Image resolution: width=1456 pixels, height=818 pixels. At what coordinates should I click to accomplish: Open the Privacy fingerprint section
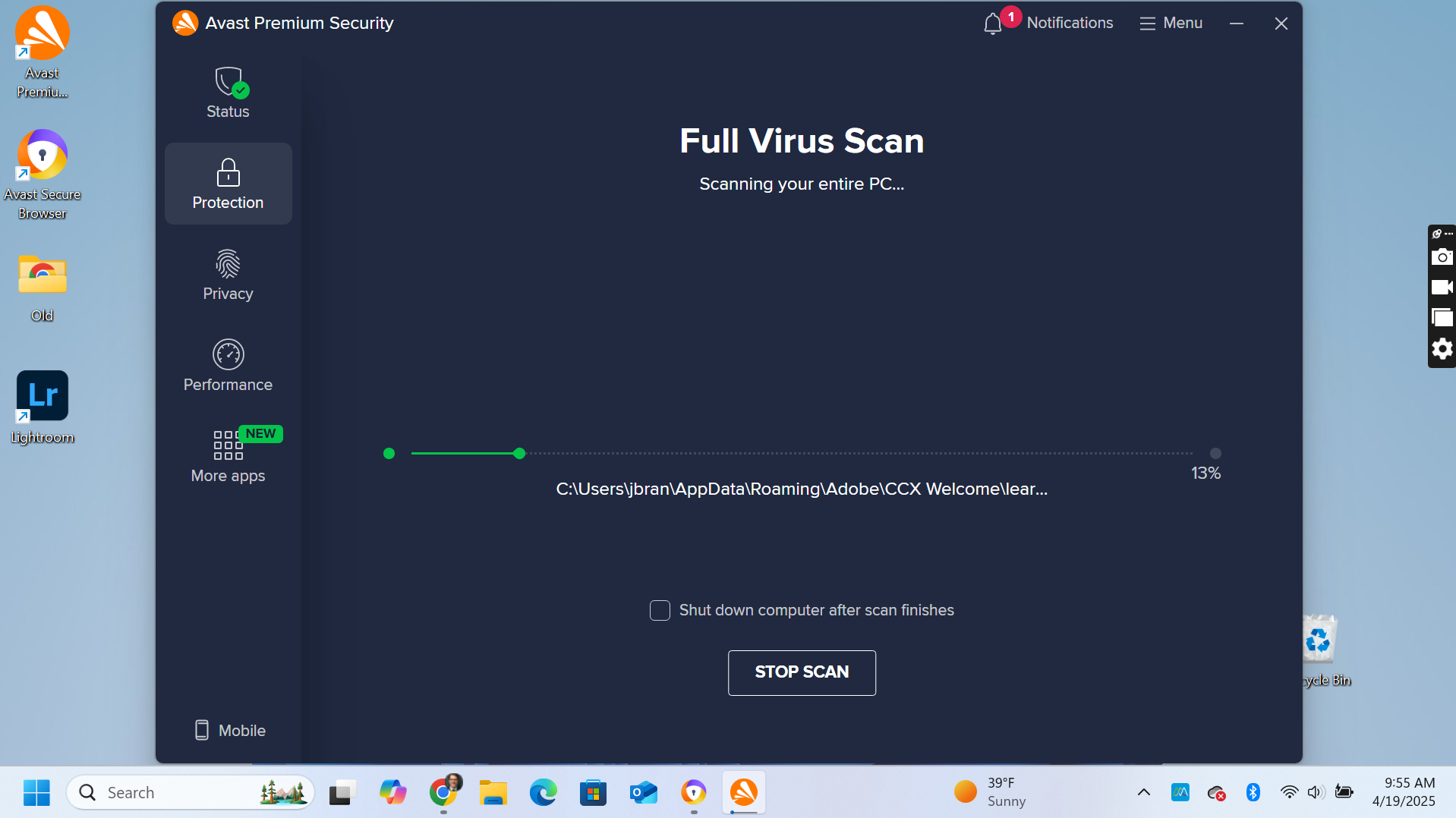coord(228,275)
